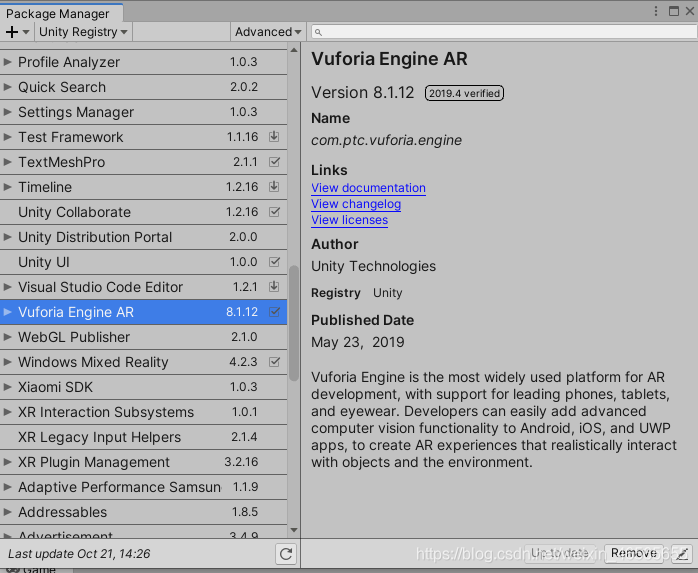Select the XR Legacy Input Helpers row
The width and height of the screenshot is (698, 573).
tap(143, 437)
